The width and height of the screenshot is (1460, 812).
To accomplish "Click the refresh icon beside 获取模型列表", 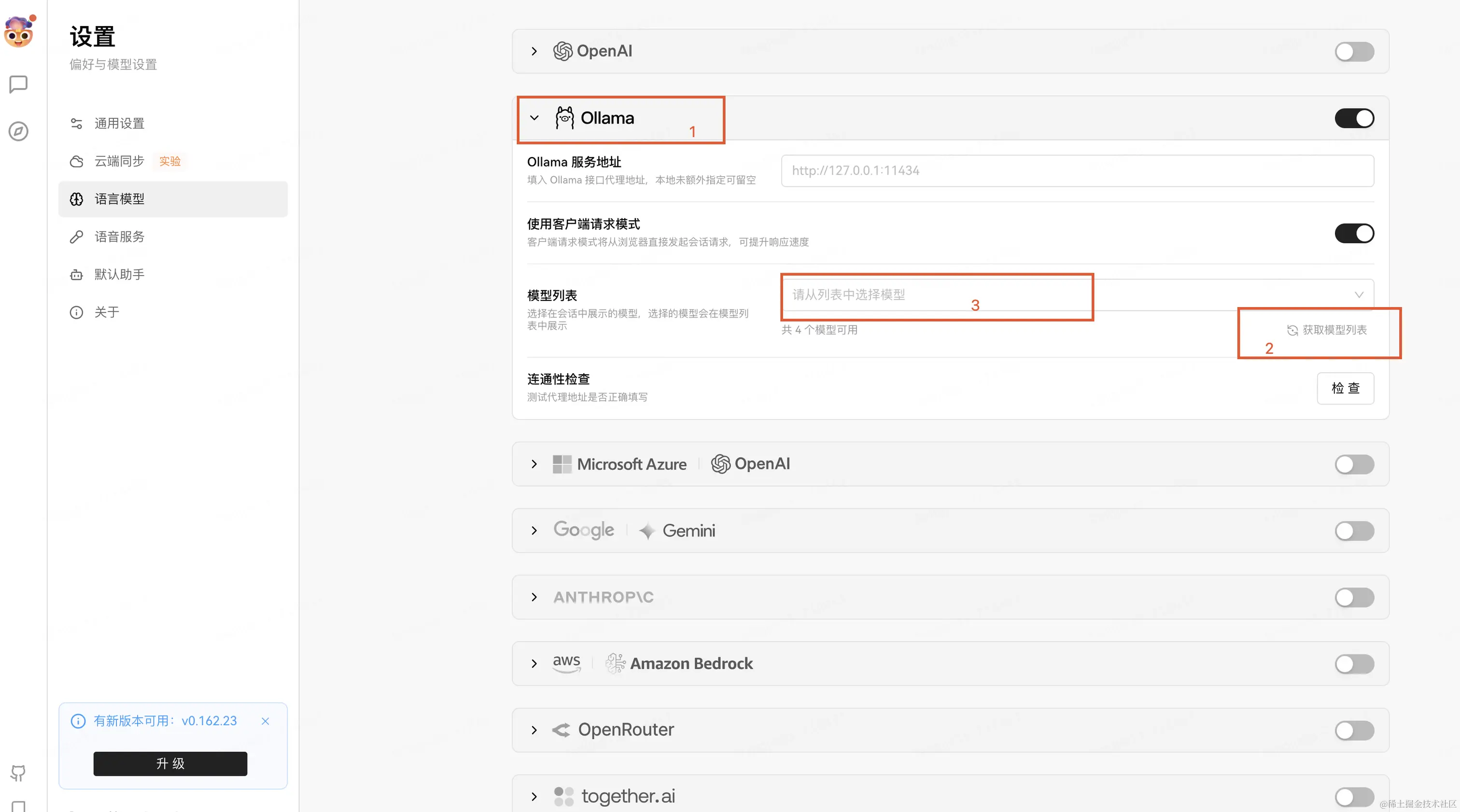I will coord(1292,330).
